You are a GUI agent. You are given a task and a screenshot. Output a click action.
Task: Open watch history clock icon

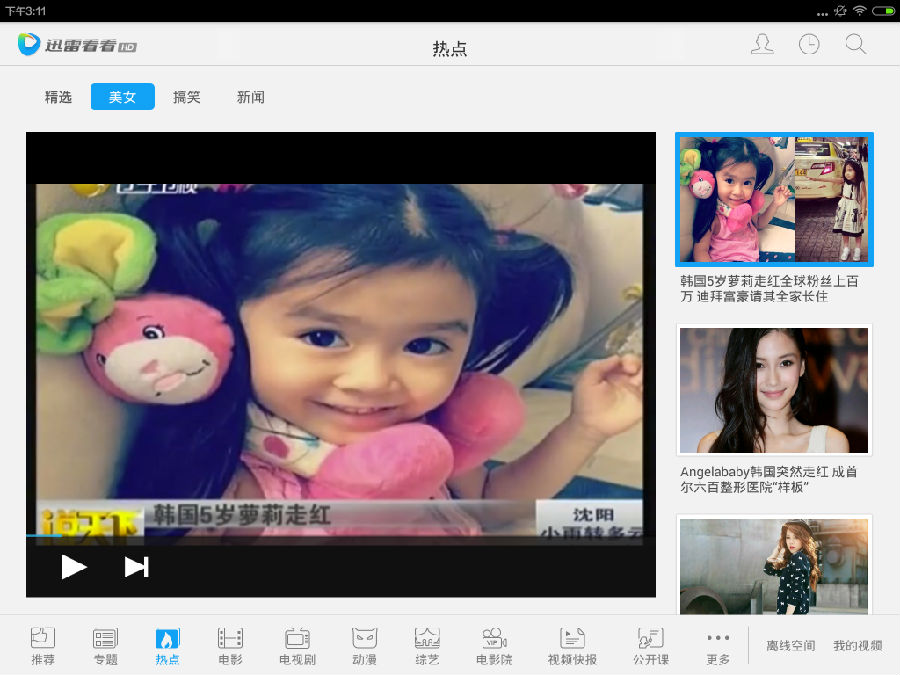tap(808, 45)
